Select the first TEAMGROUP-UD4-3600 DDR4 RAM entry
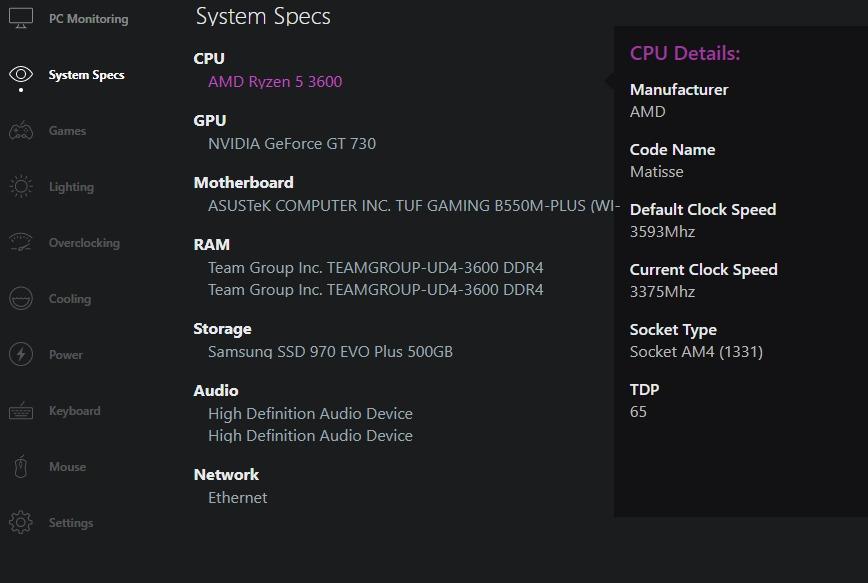868x583 pixels. [x=376, y=268]
